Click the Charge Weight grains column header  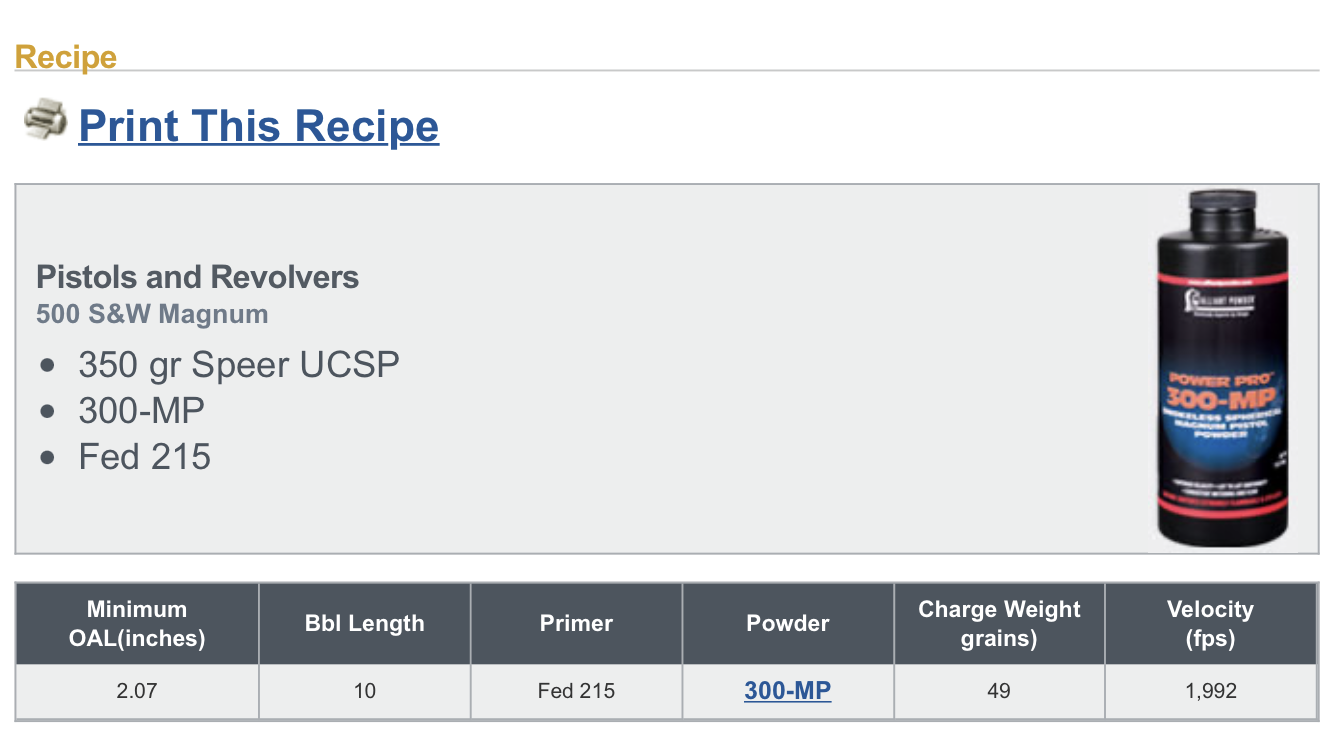click(x=999, y=623)
